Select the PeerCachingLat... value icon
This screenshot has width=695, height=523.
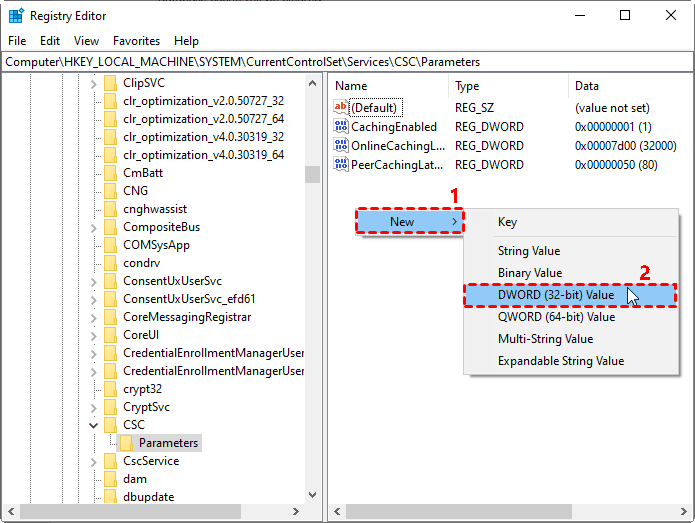[x=341, y=165]
